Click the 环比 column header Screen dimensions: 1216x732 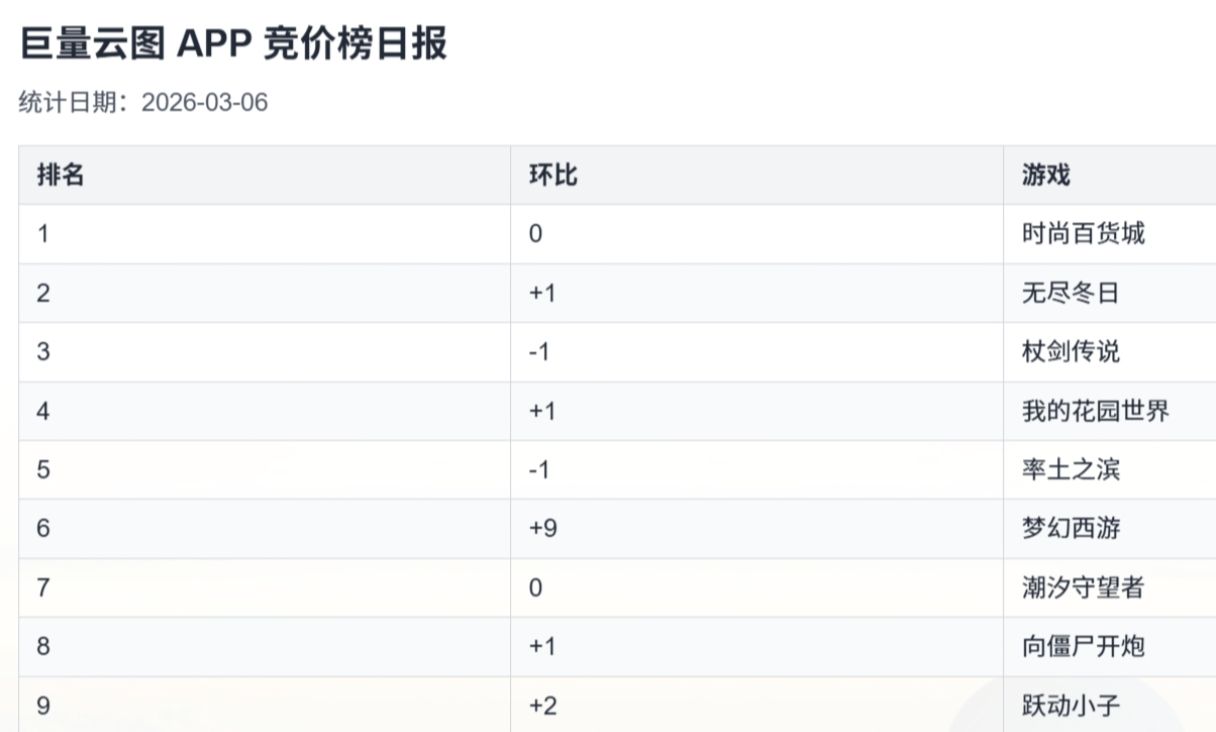point(553,176)
